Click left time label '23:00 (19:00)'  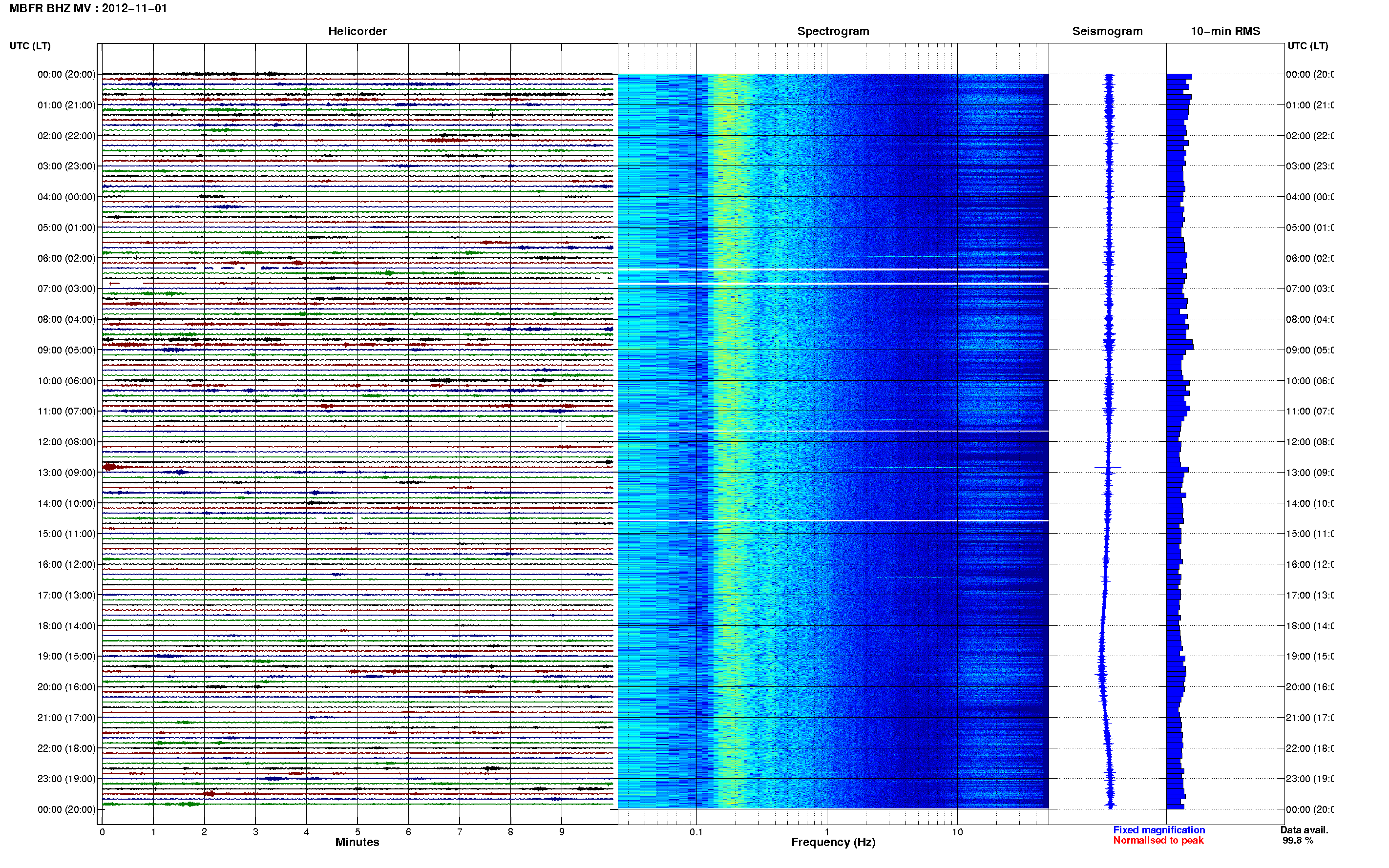[x=66, y=779]
